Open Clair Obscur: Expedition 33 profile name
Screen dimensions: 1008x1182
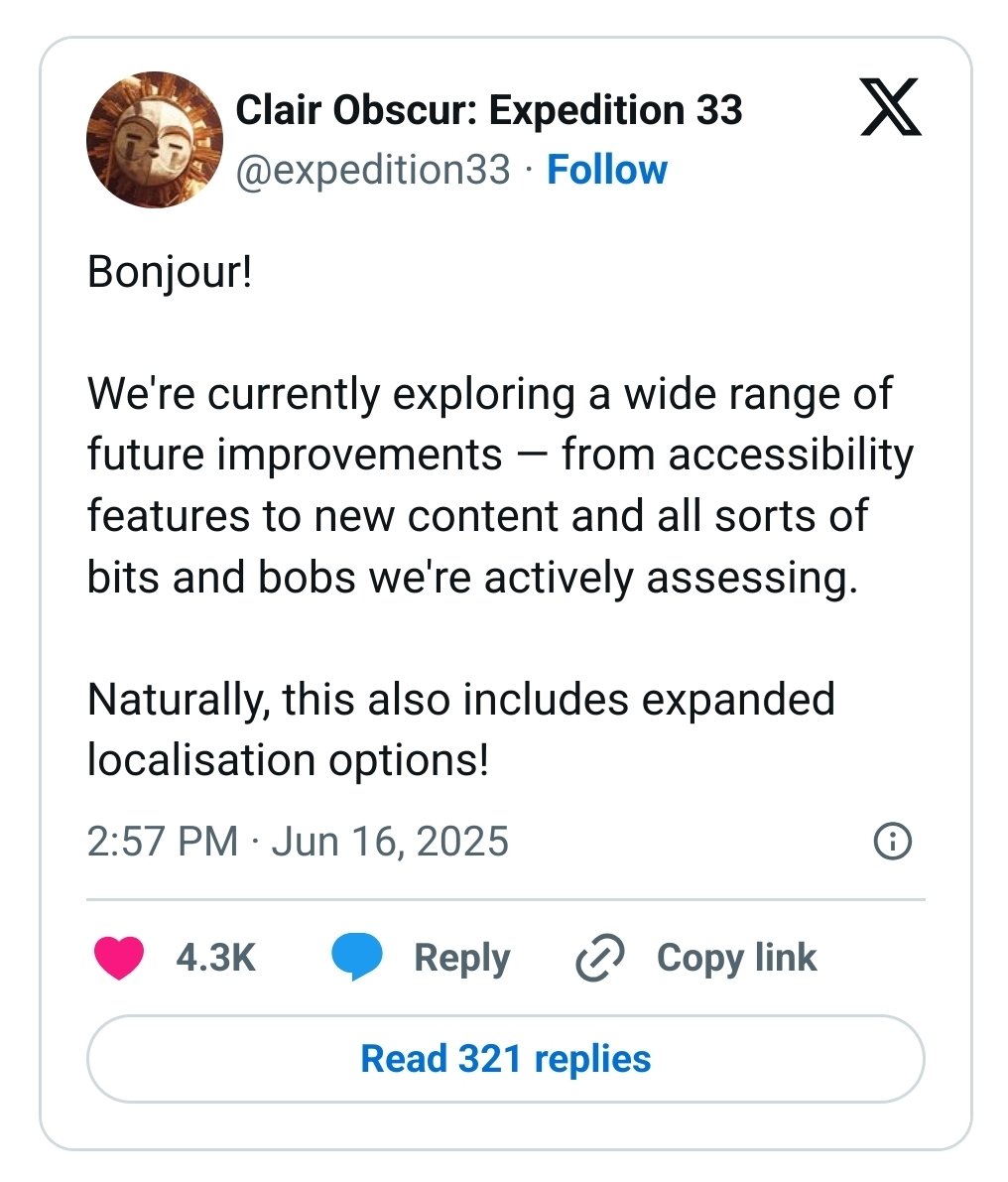[489, 110]
